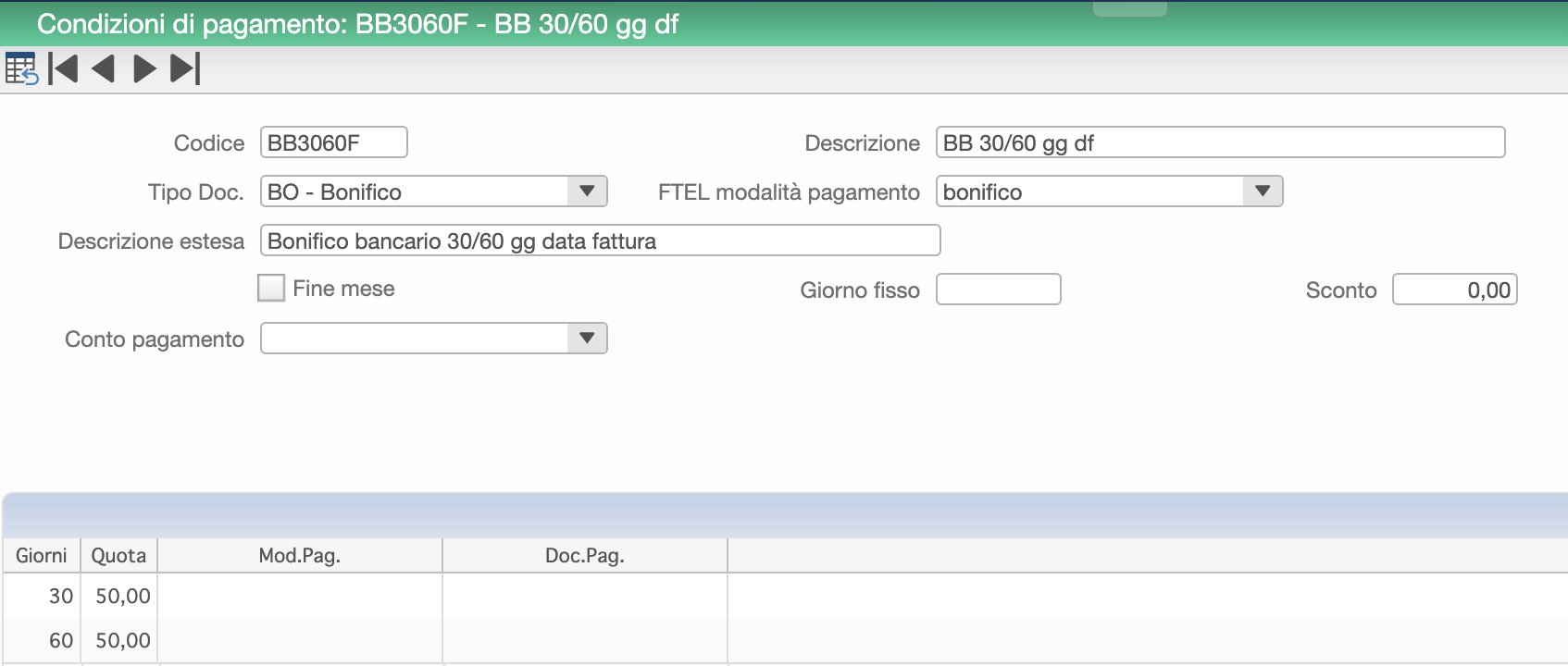This screenshot has height=666, width=1568.
Task: Click the 60 days cell
Action: [42, 640]
